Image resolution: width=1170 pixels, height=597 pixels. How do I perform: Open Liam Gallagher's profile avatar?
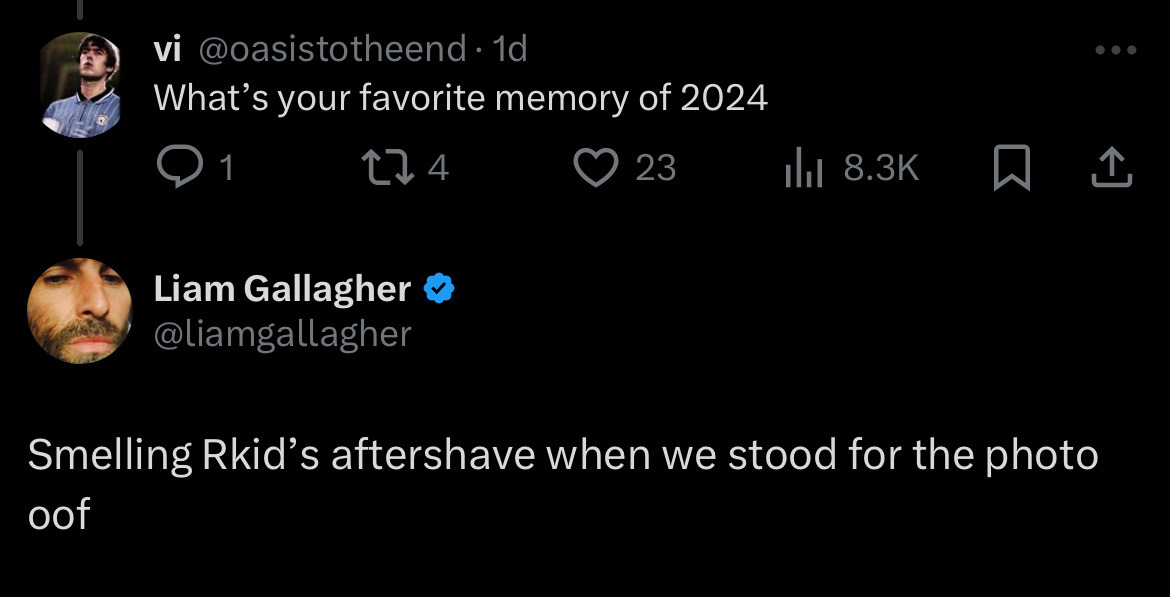coord(80,310)
